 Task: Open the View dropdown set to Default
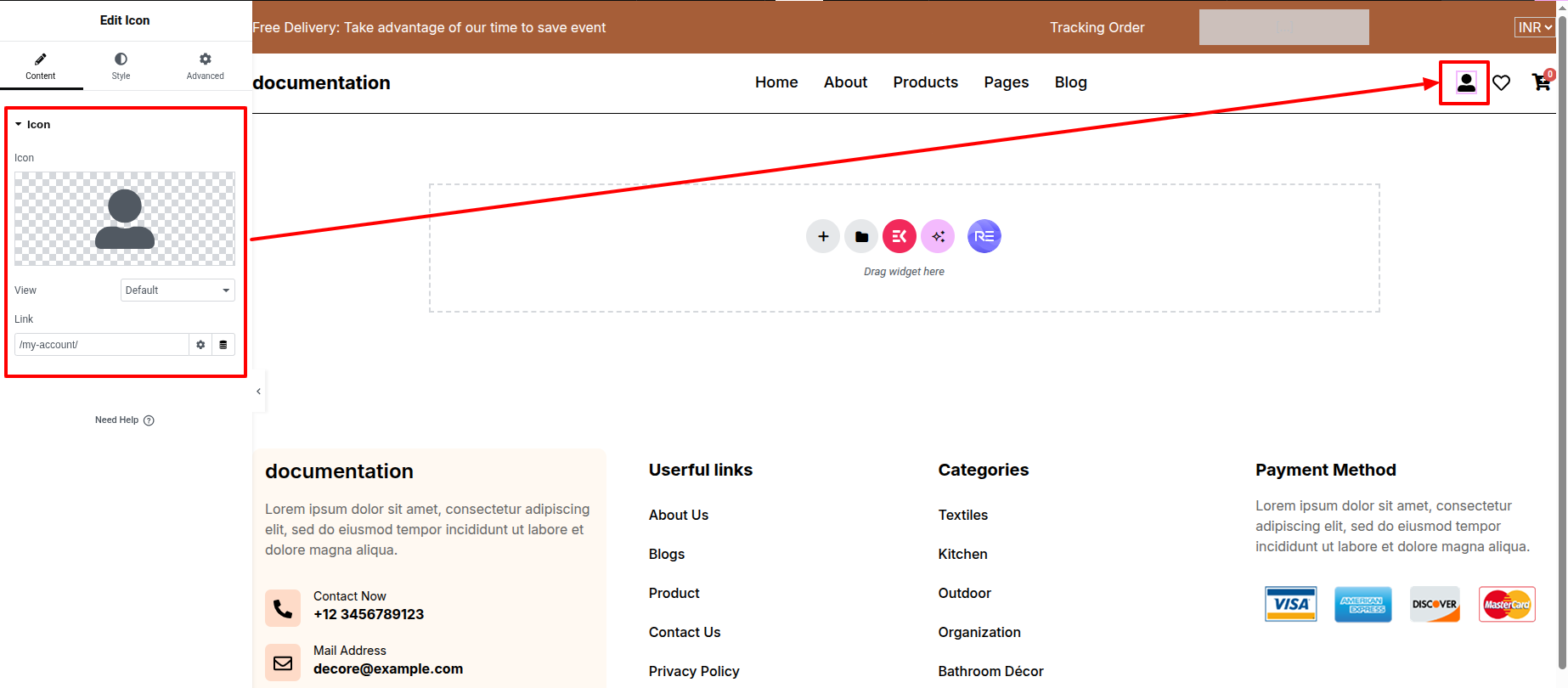click(x=178, y=290)
